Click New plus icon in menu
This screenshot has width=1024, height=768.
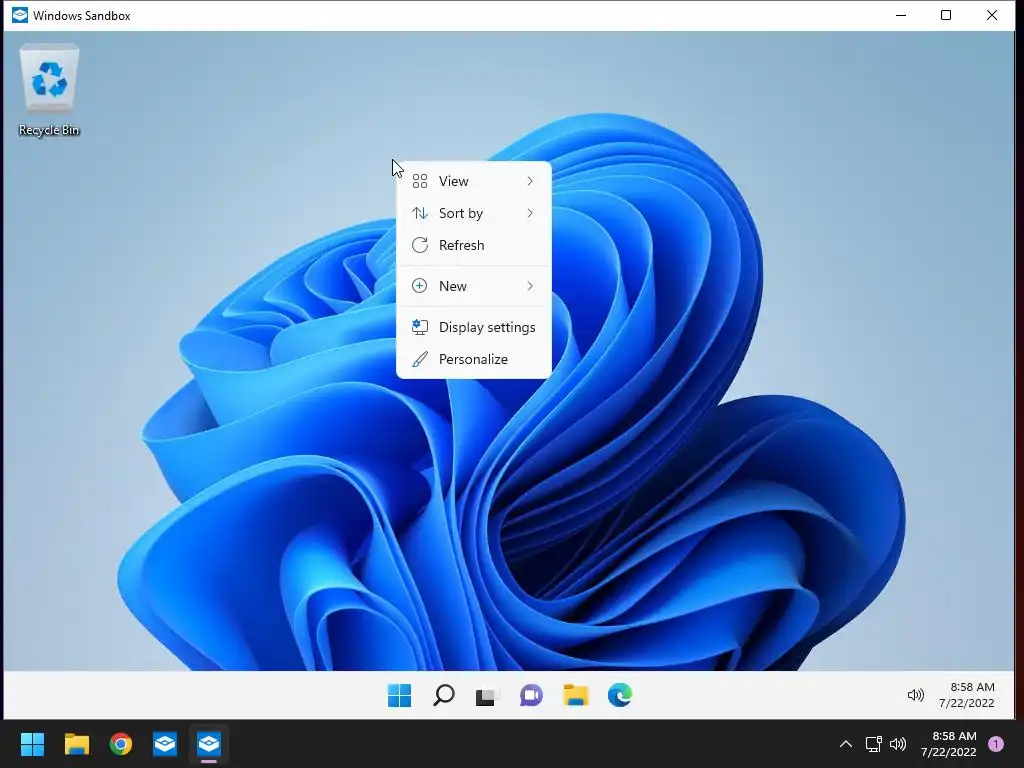click(x=420, y=286)
